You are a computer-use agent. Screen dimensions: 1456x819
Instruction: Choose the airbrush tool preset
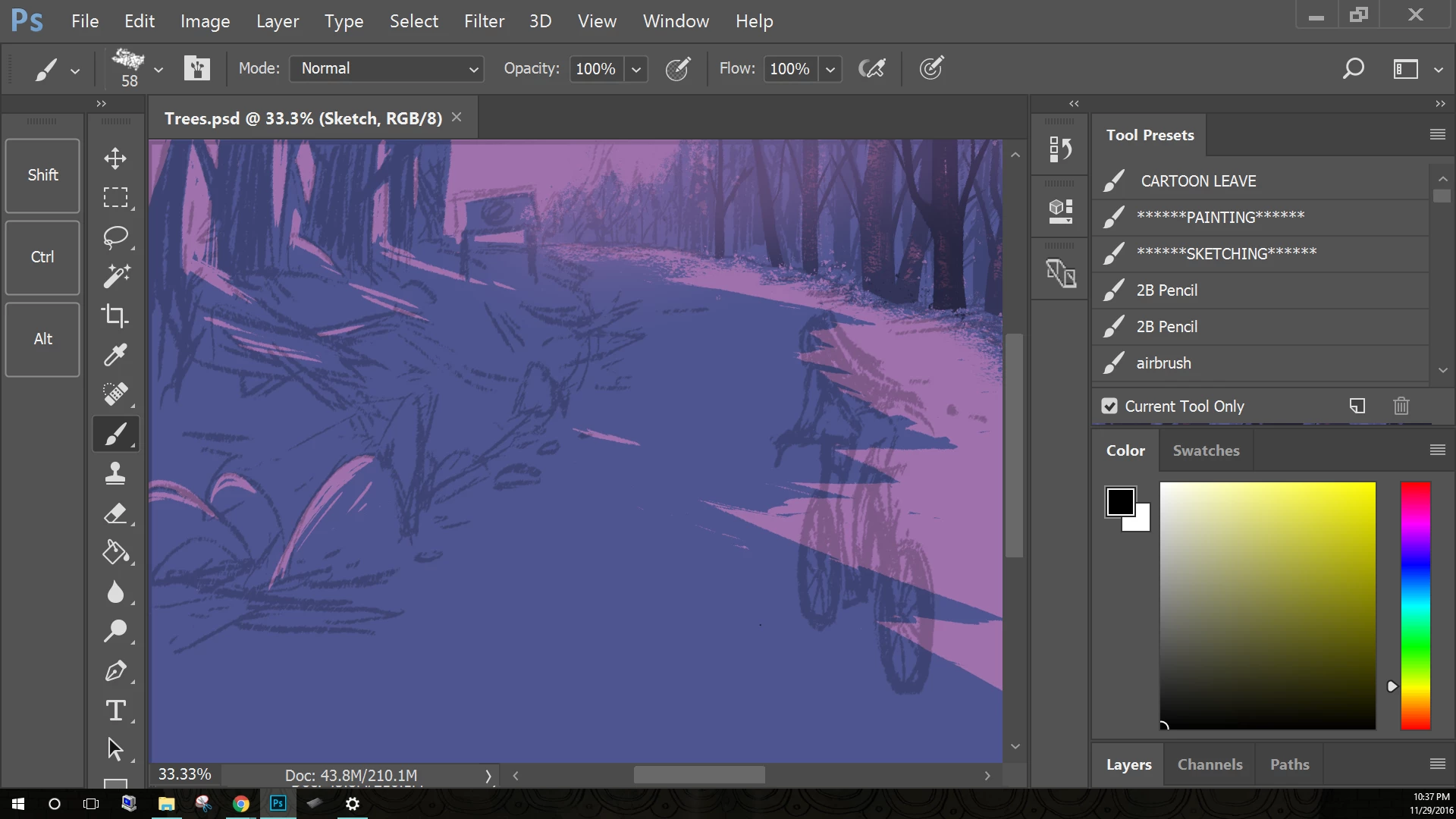pyautogui.click(x=1163, y=363)
